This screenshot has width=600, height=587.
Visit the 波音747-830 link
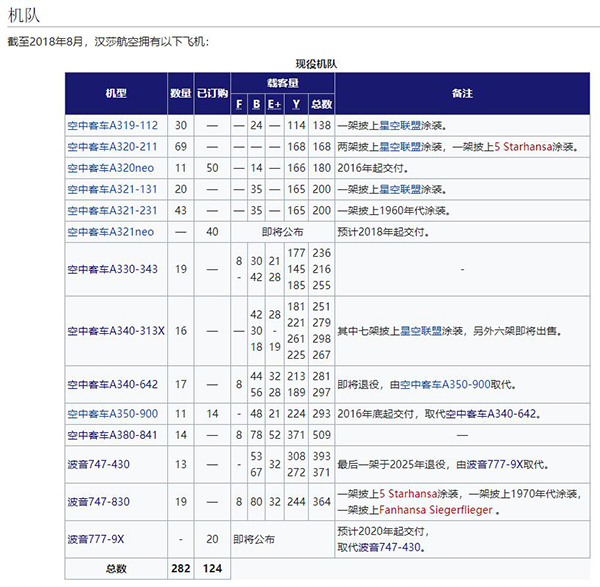click(x=99, y=502)
